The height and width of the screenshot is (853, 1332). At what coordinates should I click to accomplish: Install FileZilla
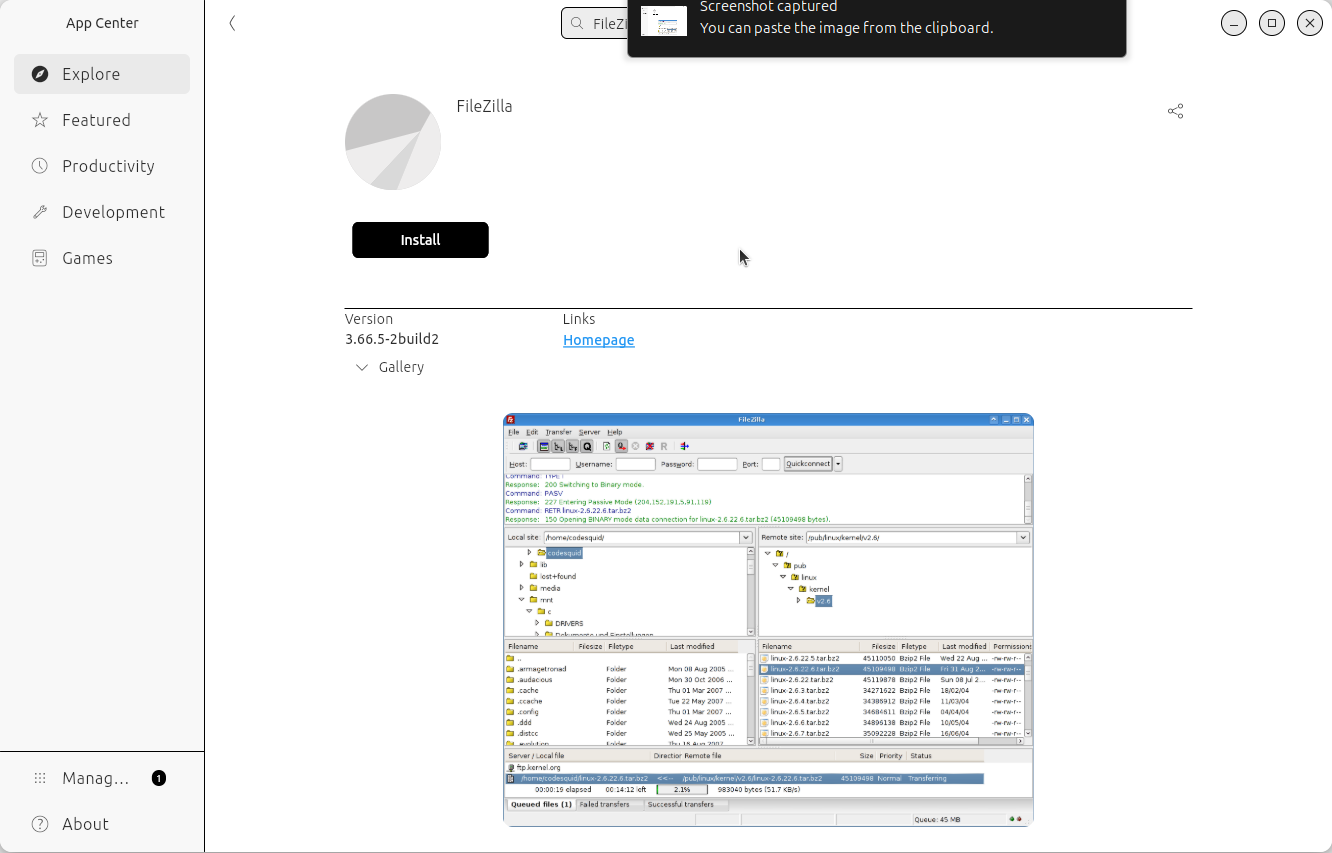[x=420, y=240]
